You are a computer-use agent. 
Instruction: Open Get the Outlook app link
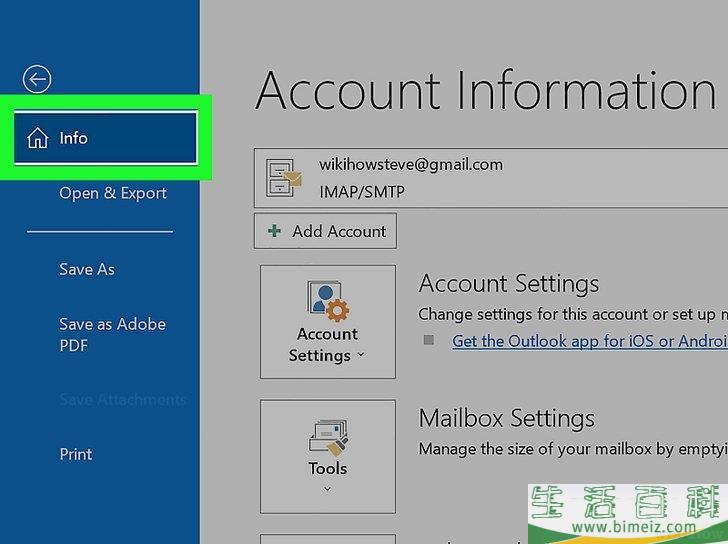(x=590, y=341)
